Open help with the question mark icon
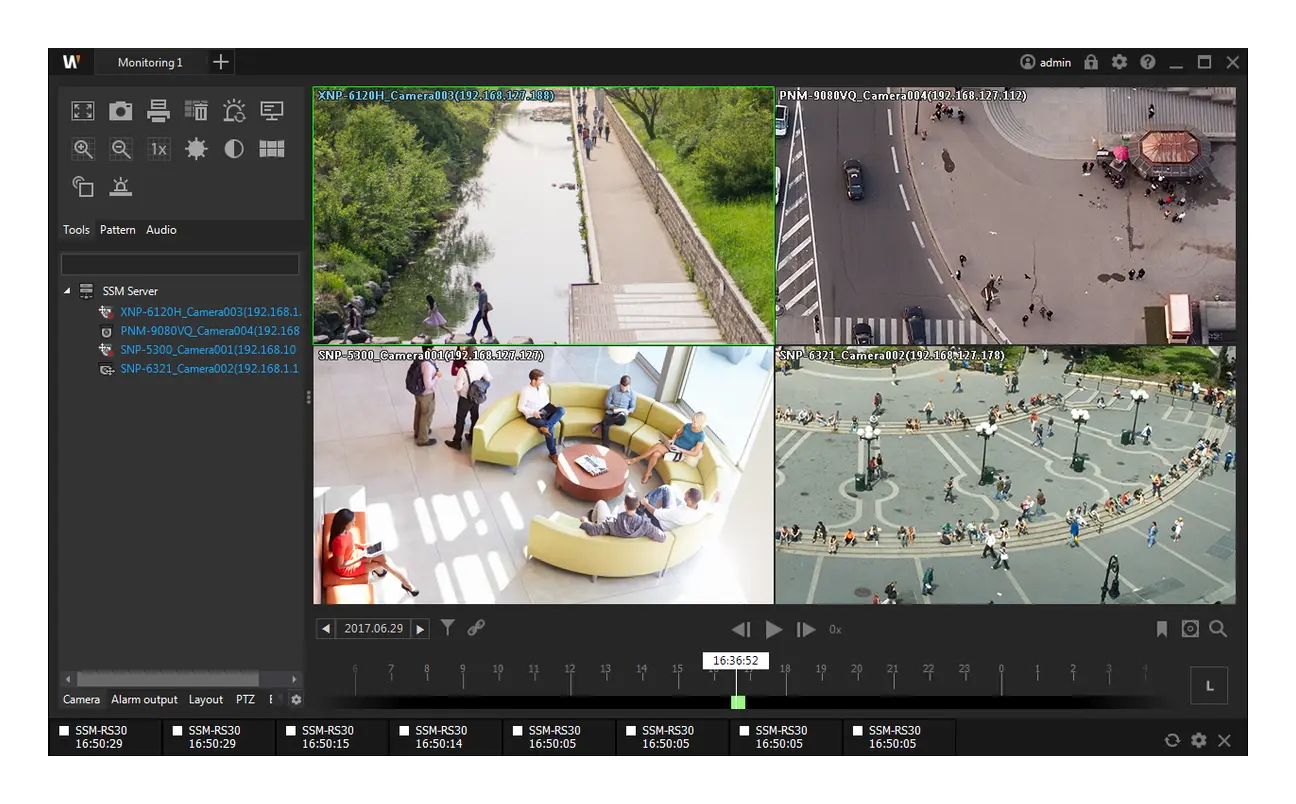The width and height of the screenshot is (1296, 804). click(x=1147, y=62)
